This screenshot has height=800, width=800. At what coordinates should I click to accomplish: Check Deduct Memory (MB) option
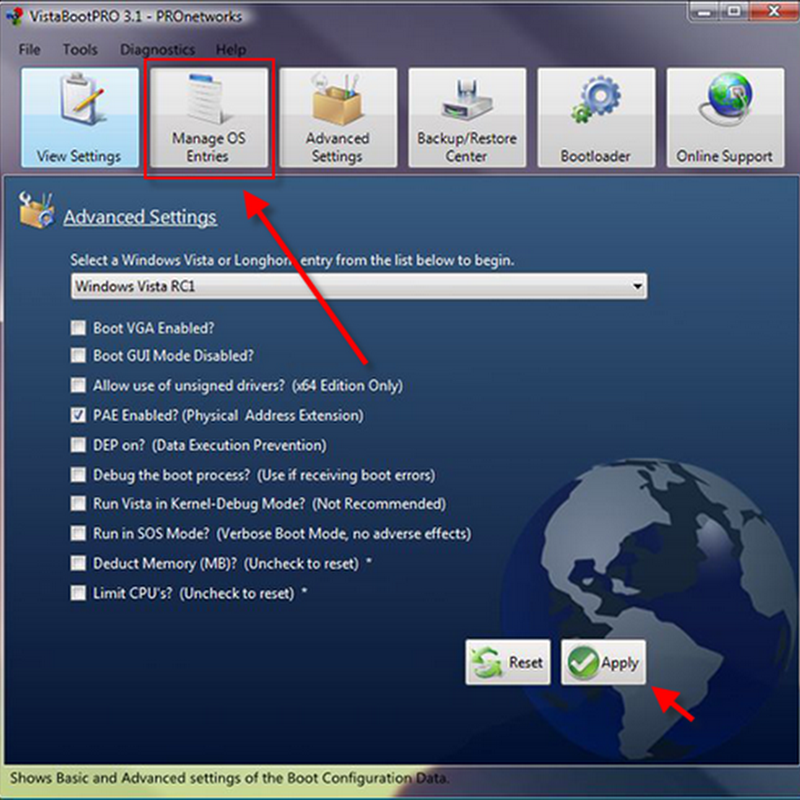point(78,563)
